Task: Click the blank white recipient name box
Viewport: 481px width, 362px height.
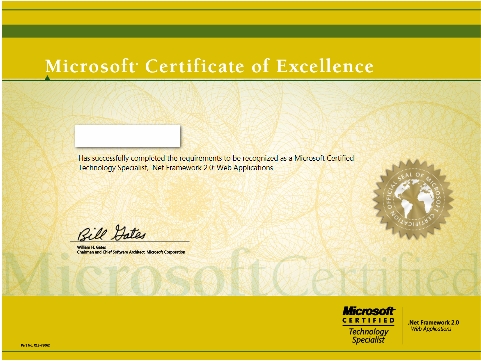Action: click(127, 136)
